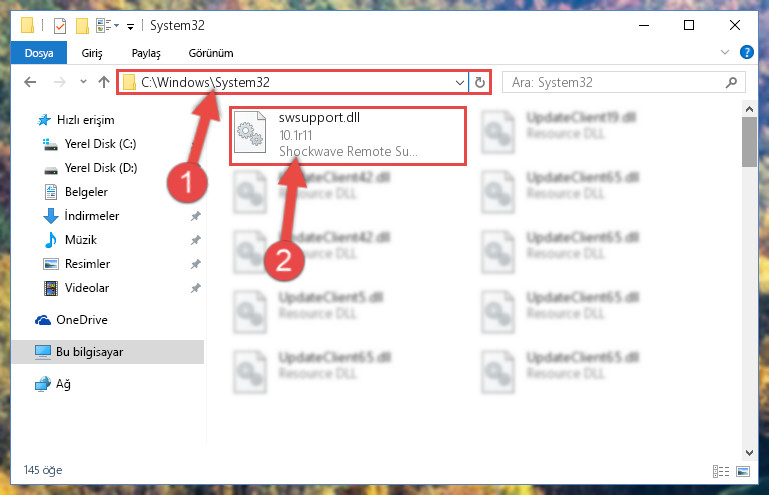Image resolution: width=769 pixels, height=495 pixels.
Task: Open the recent locations dropdown arrow
Action: [x=83, y=82]
